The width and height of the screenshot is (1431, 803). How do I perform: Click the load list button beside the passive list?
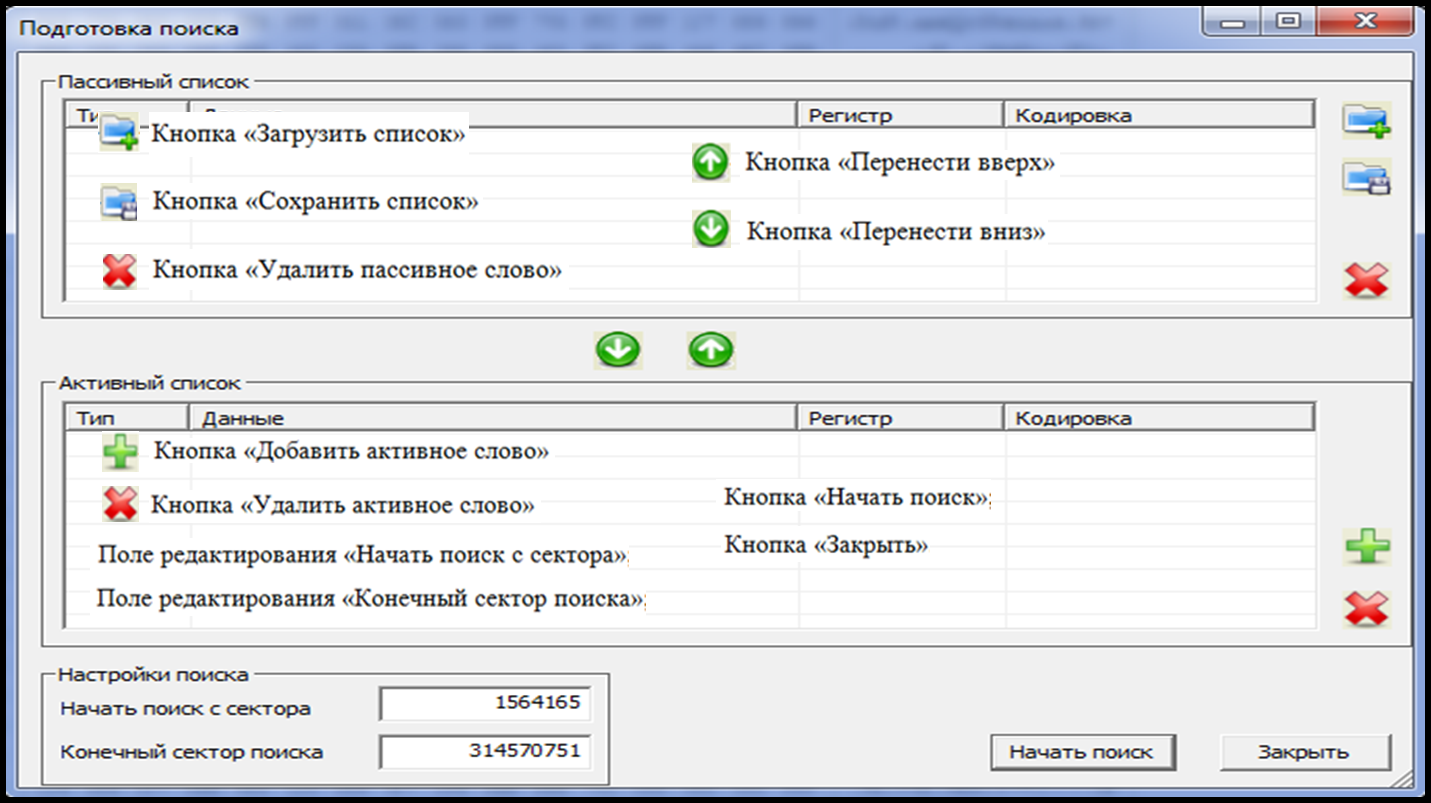pyautogui.click(x=1366, y=121)
